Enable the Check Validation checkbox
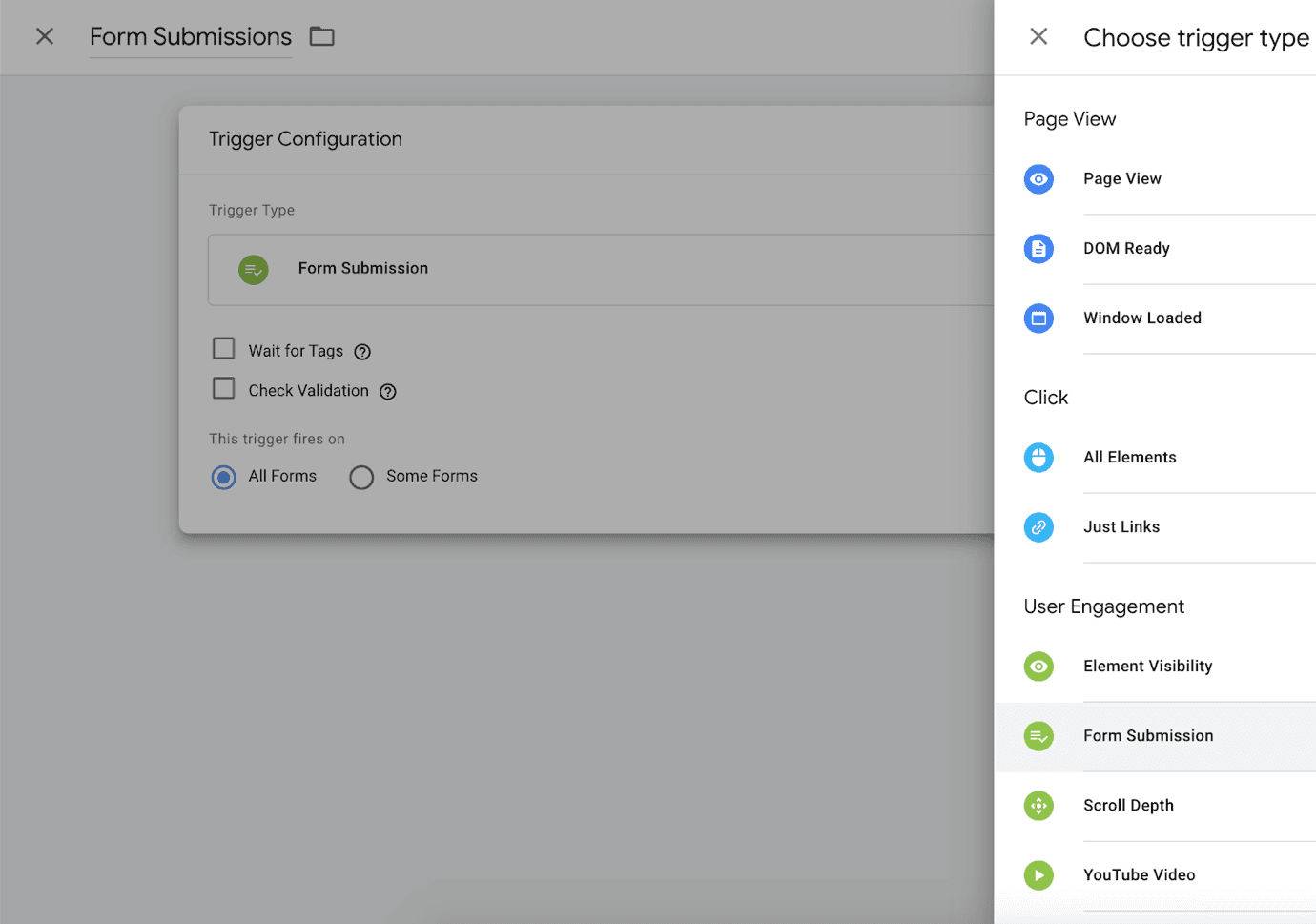 tap(223, 389)
